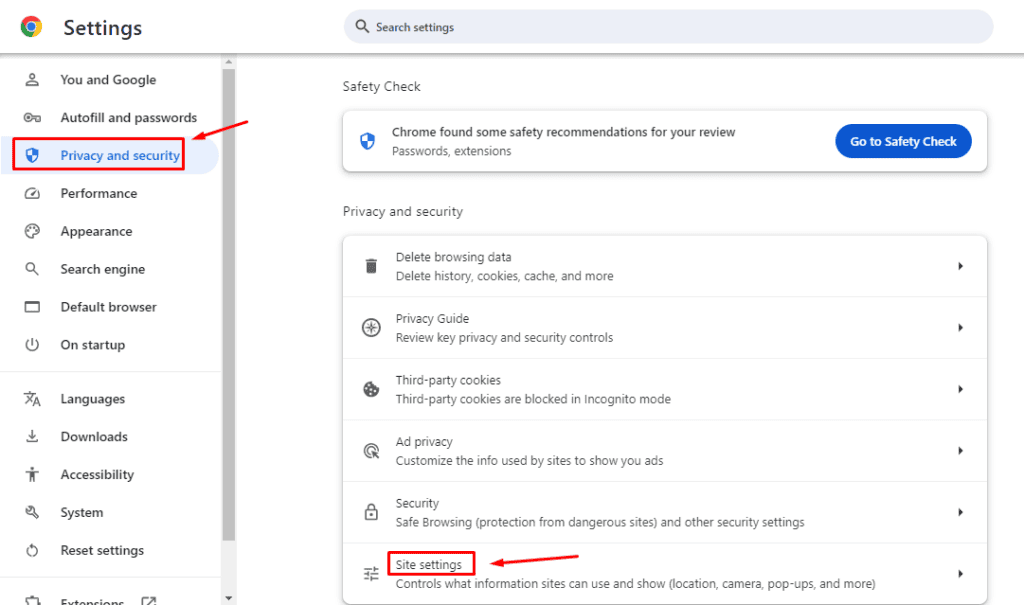Click the speedometer icon beside Performance

tap(32, 193)
